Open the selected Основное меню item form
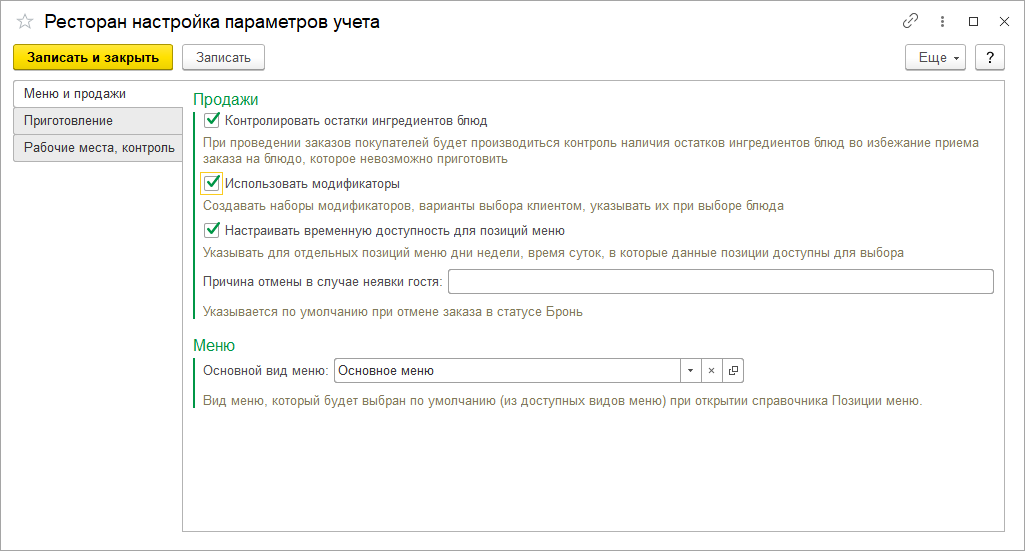The width and height of the screenshot is (1025, 551). (x=733, y=370)
